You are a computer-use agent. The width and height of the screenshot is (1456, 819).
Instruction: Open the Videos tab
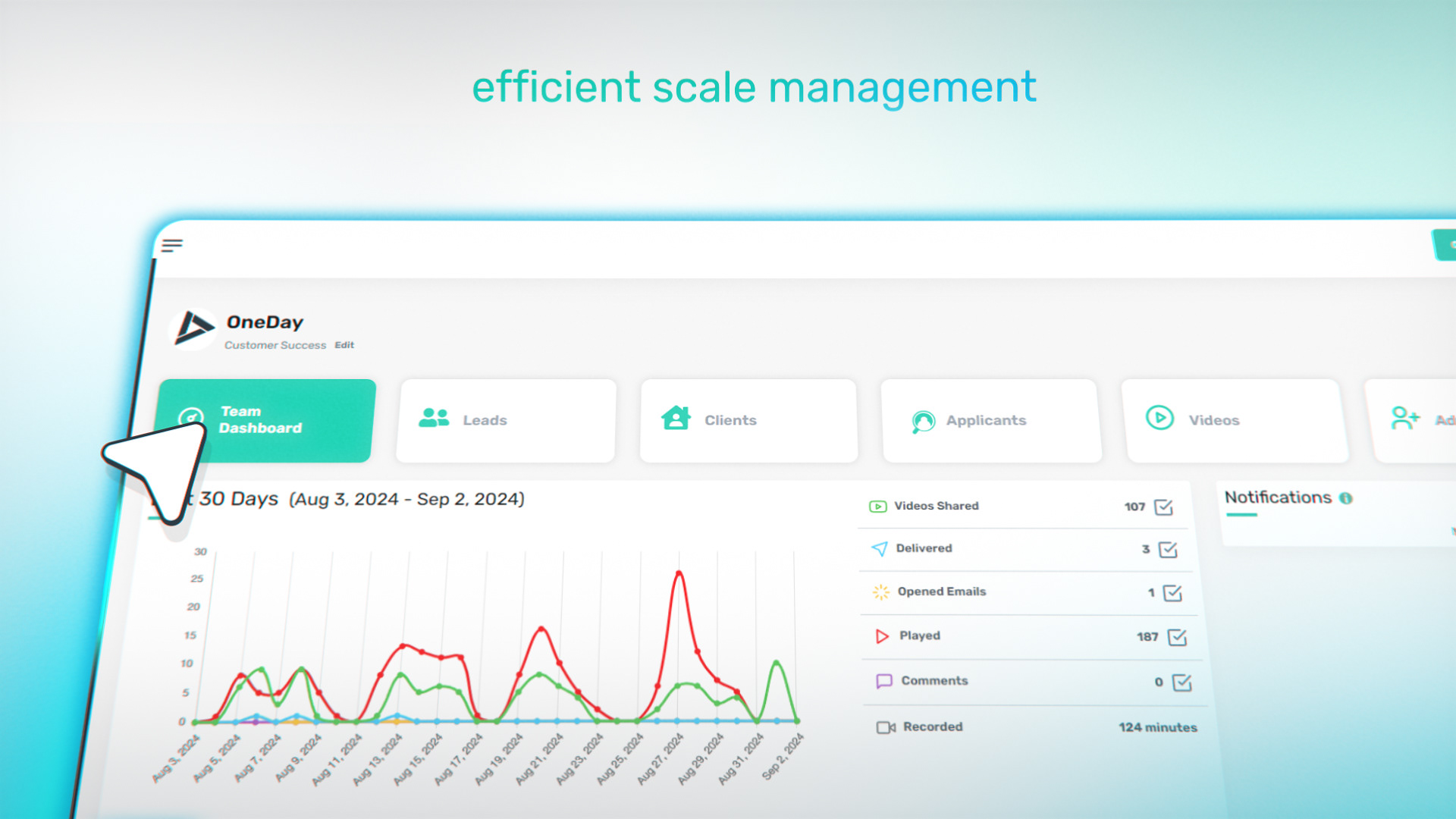[1235, 420]
